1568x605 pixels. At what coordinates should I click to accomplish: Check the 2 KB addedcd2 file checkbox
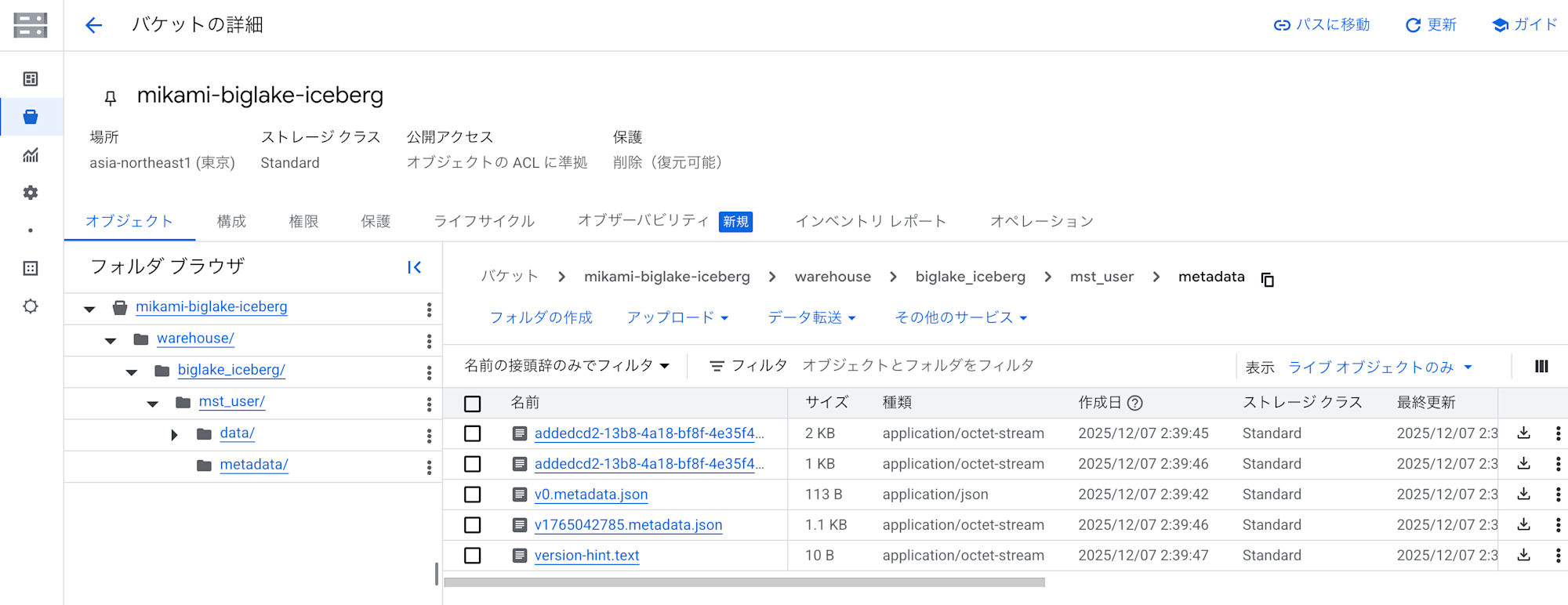pos(472,433)
